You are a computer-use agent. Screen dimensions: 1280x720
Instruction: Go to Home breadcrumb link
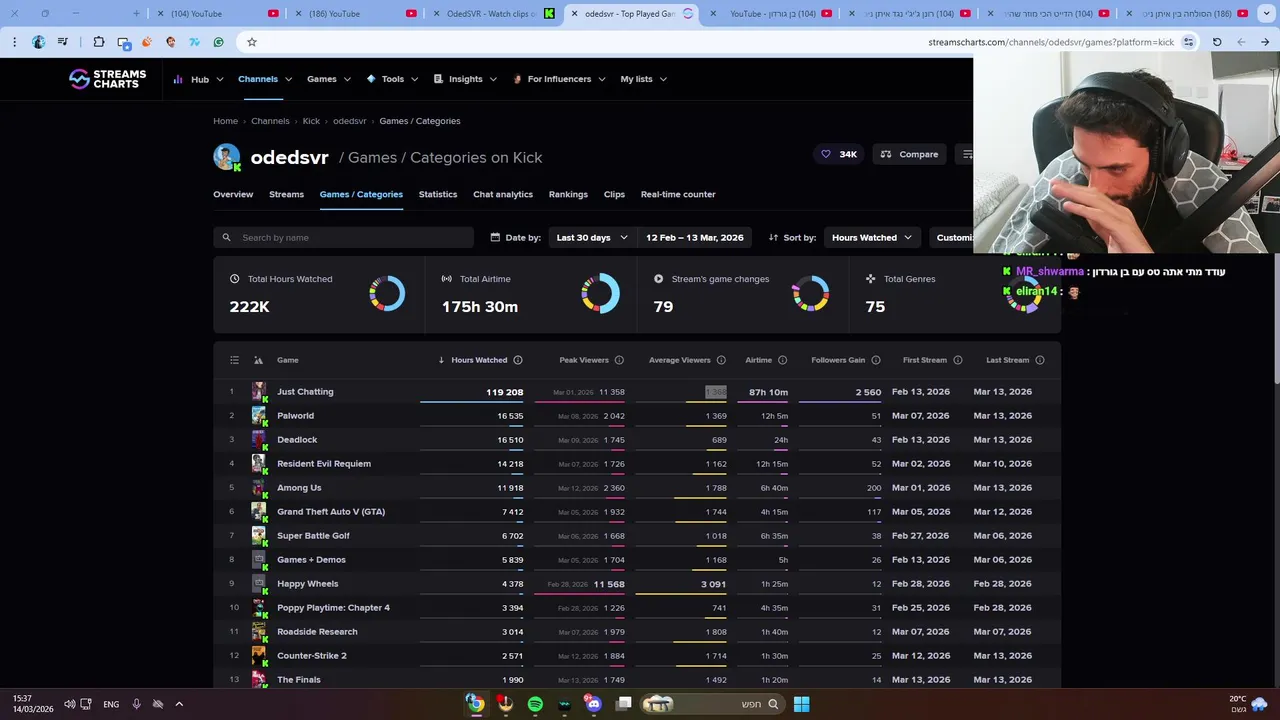tap(225, 121)
